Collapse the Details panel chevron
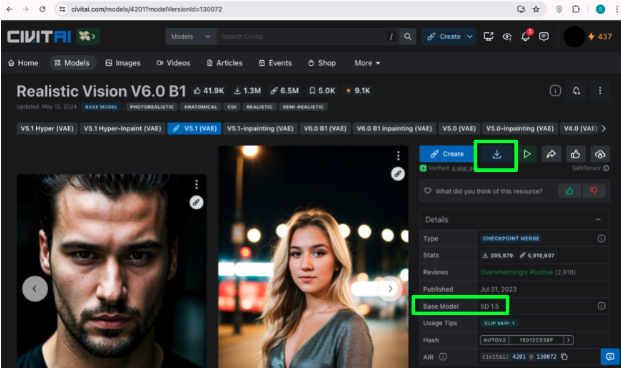621x368 pixels. coord(598,220)
